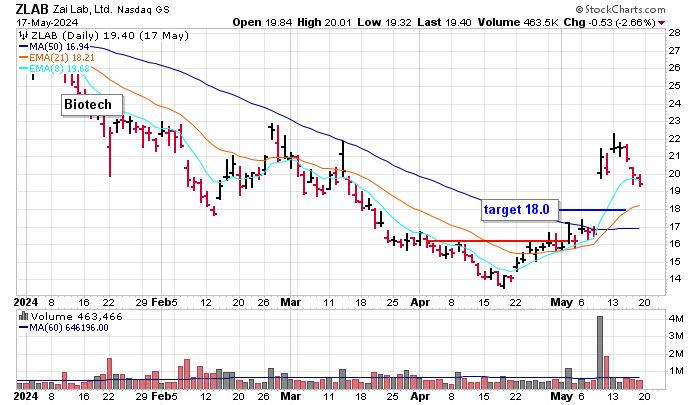Click the 1M volume axis label
Image resolution: width=700 pixels, height=405 pixels.
(676, 371)
